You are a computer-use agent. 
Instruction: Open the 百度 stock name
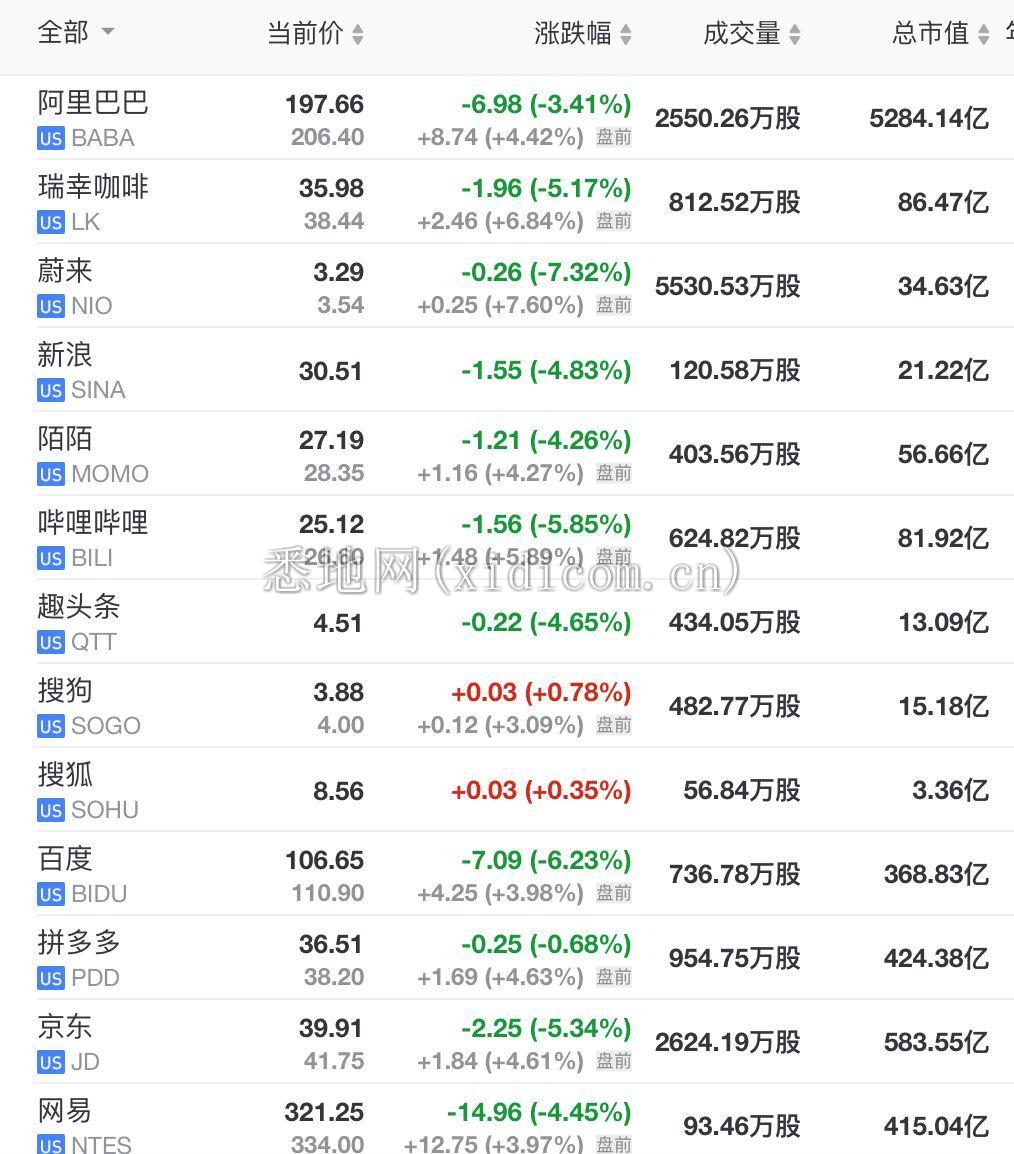pyautogui.click(x=65, y=858)
